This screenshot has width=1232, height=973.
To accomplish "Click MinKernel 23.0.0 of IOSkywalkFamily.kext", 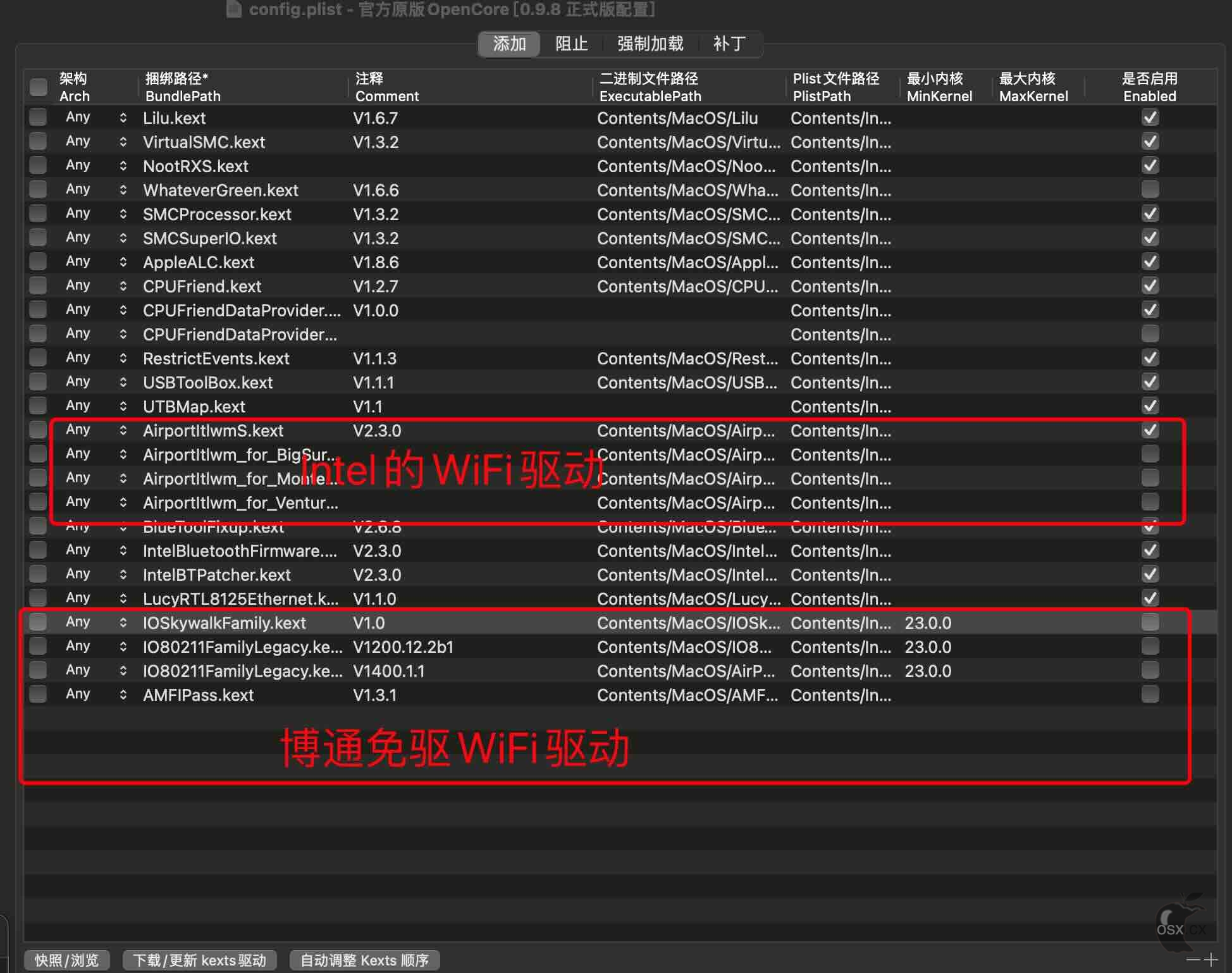I will pyautogui.click(x=928, y=623).
